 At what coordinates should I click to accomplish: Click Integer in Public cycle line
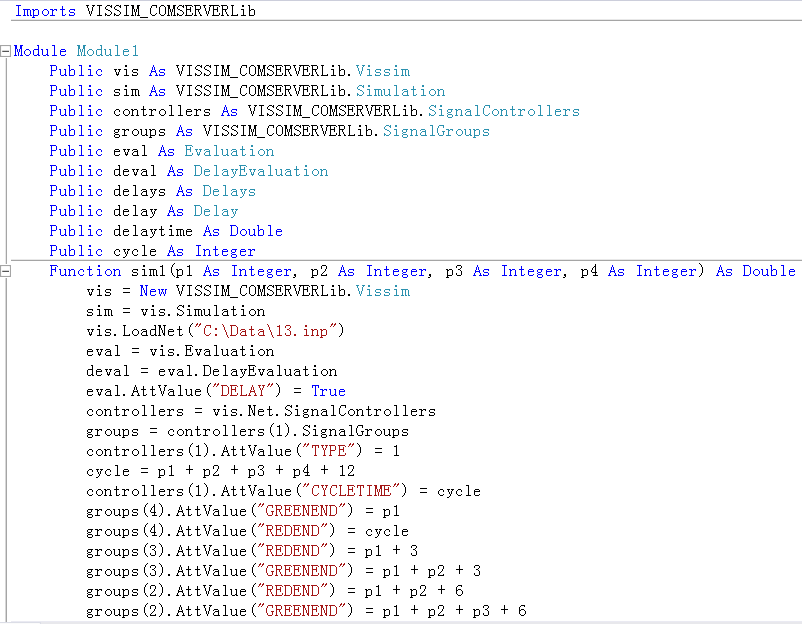[x=225, y=251]
